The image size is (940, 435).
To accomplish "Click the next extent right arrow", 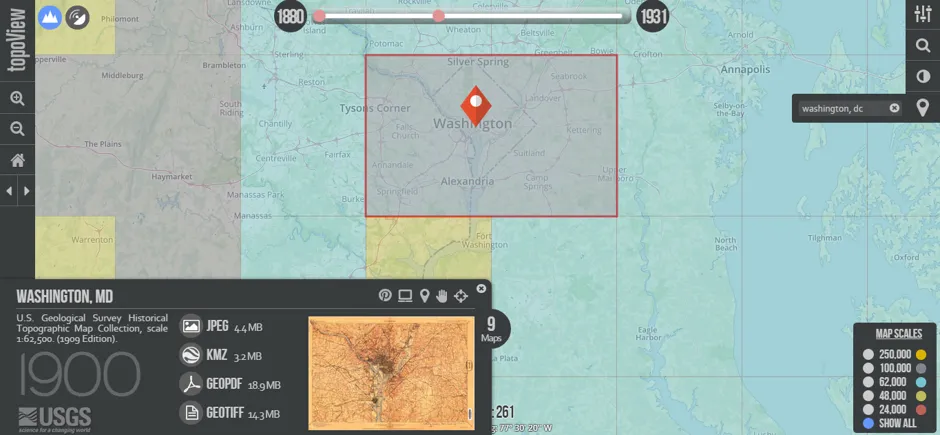I will [x=26, y=191].
